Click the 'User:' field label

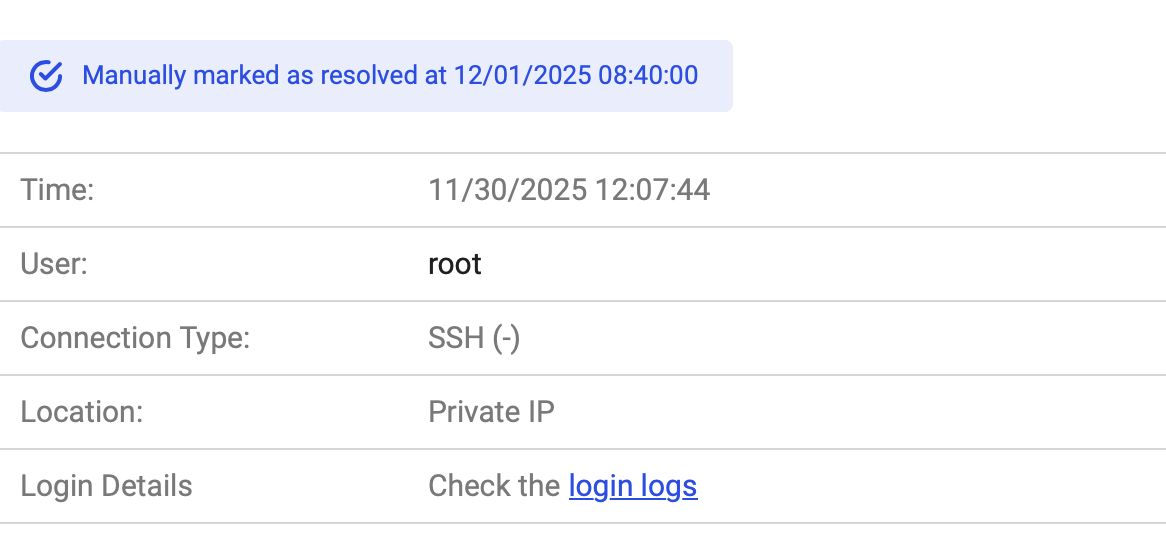(x=54, y=264)
